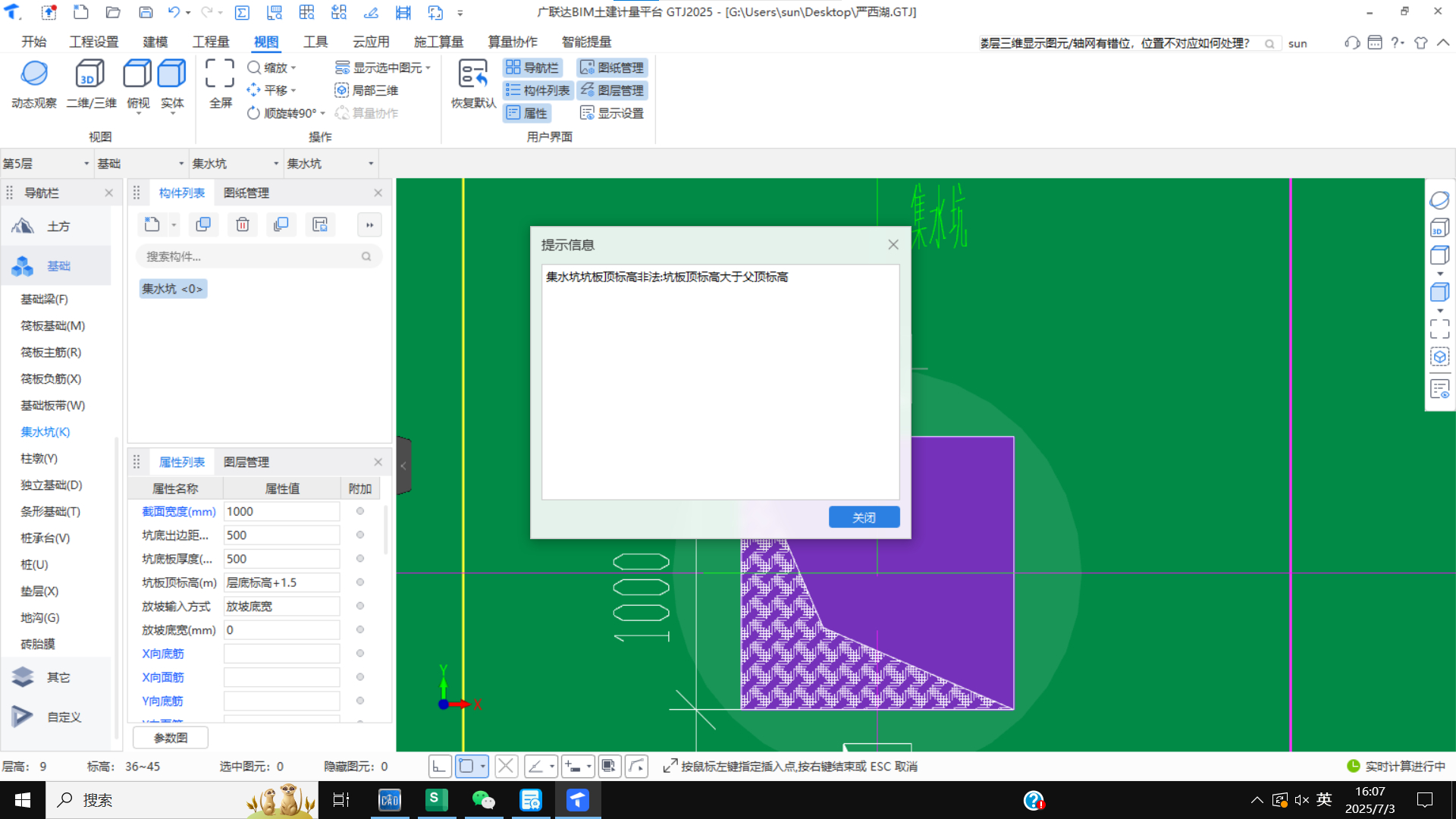This screenshot has height=819, width=1456.
Task: Click the 参数图 button
Action: coord(171,738)
